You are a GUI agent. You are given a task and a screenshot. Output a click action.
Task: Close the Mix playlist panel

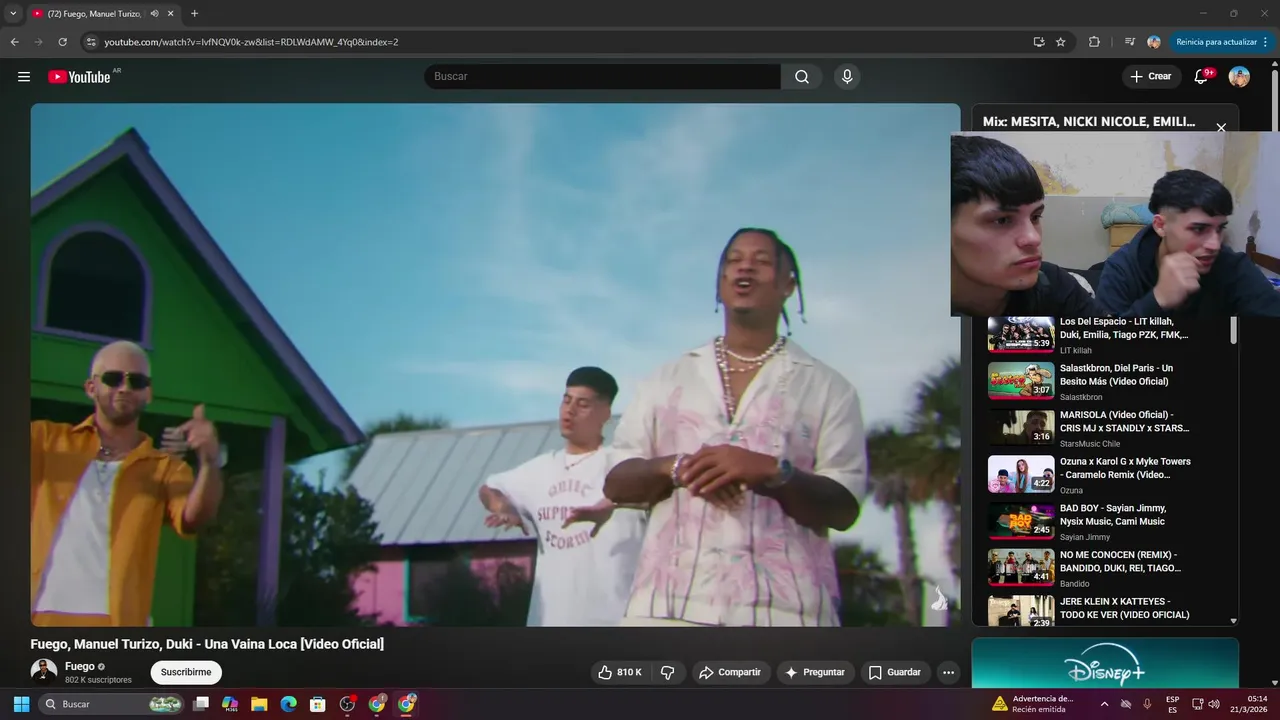tap(1221, 128)
